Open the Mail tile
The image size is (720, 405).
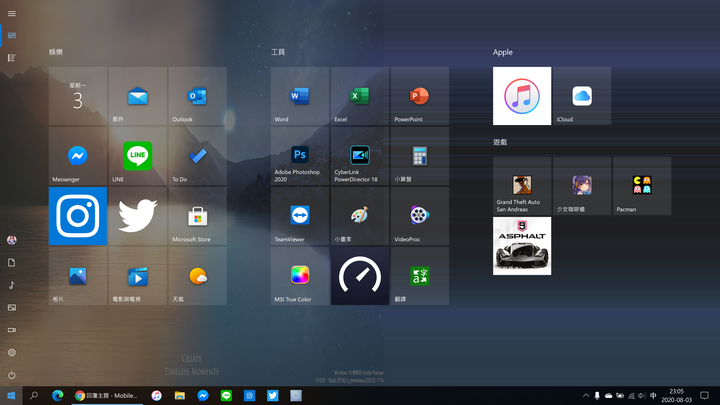click(x=138, y=96)
